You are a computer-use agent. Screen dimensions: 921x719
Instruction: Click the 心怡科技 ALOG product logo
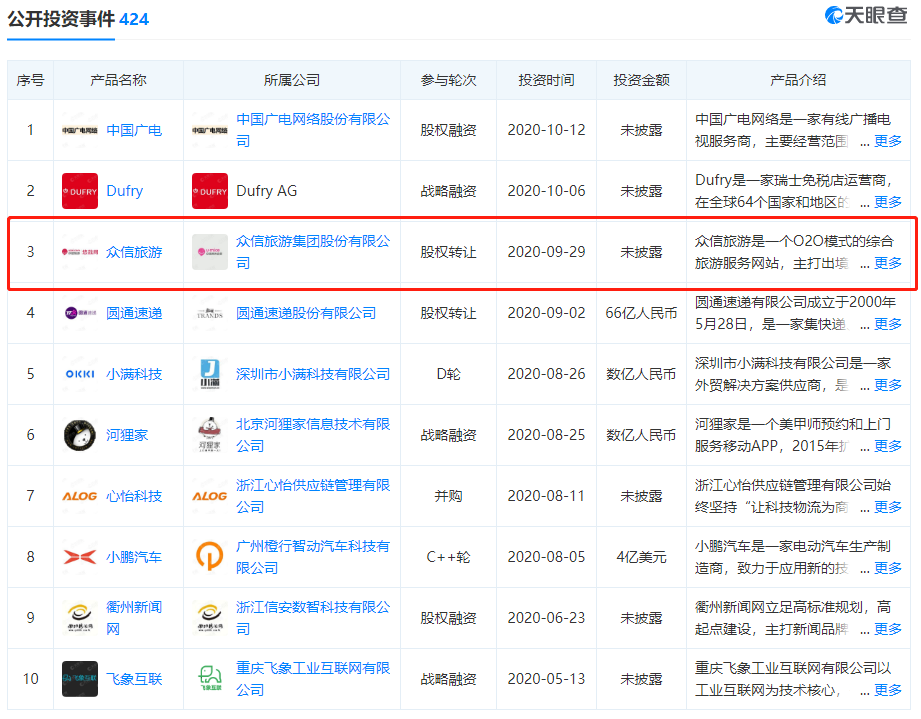(80, 496)
